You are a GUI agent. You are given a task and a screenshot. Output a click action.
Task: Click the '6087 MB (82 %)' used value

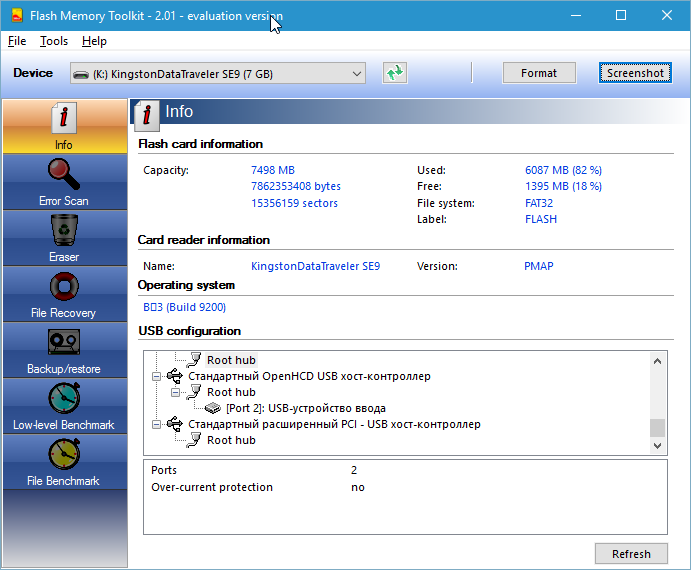(563, 170)
